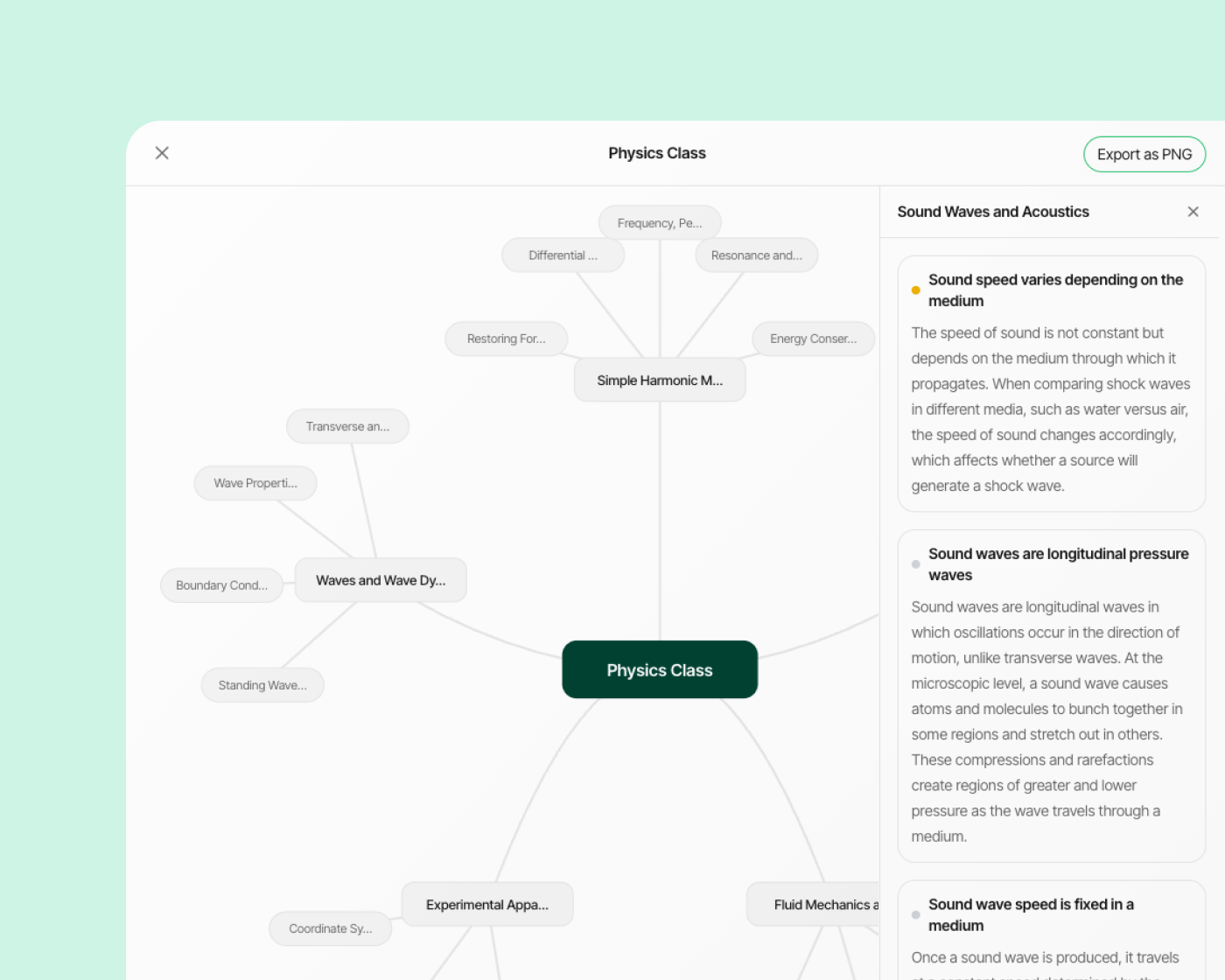Open the Energy Conser... subtopic node
The image size is (1225, 980).
pos(814,339)
